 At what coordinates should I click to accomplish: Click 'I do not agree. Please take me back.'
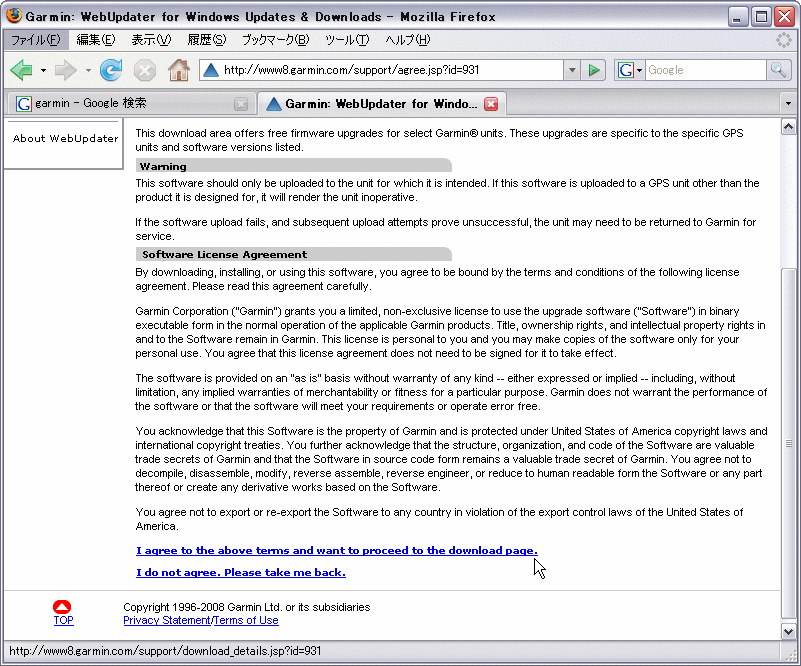point(241,573)
